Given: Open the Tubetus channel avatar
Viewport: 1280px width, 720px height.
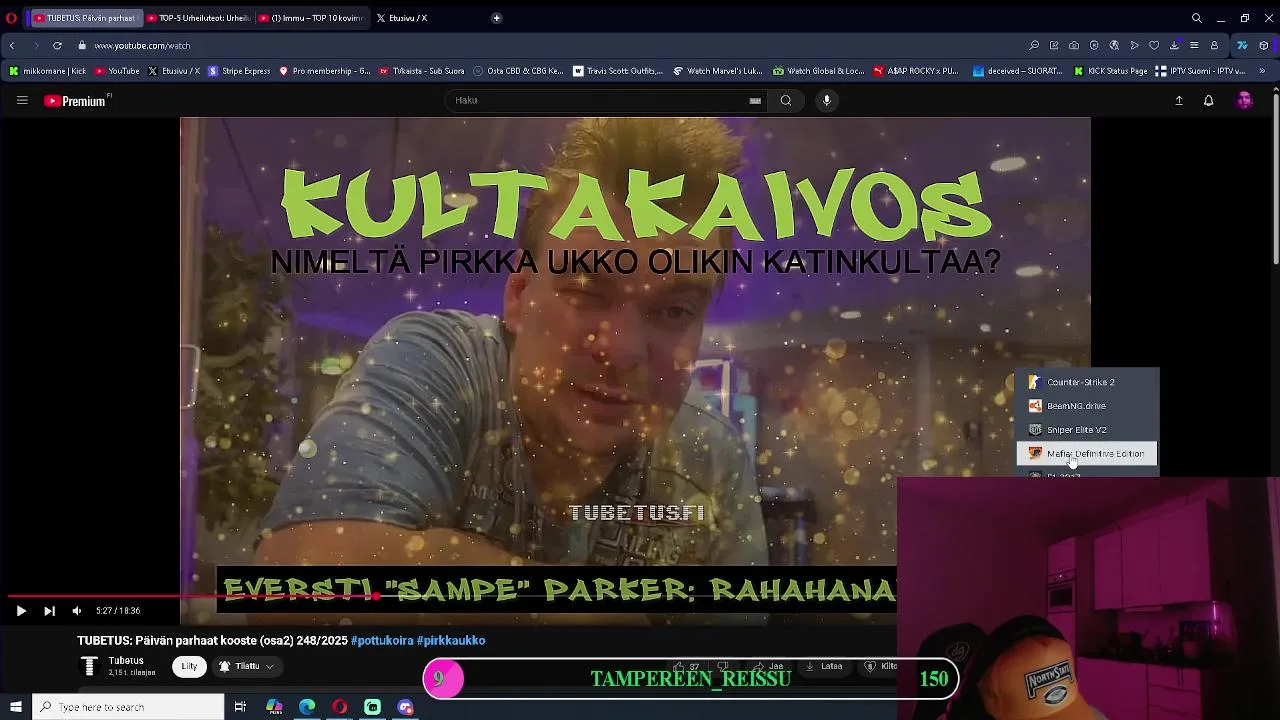Looking at the screenshot, I should [x=89, y=666].
